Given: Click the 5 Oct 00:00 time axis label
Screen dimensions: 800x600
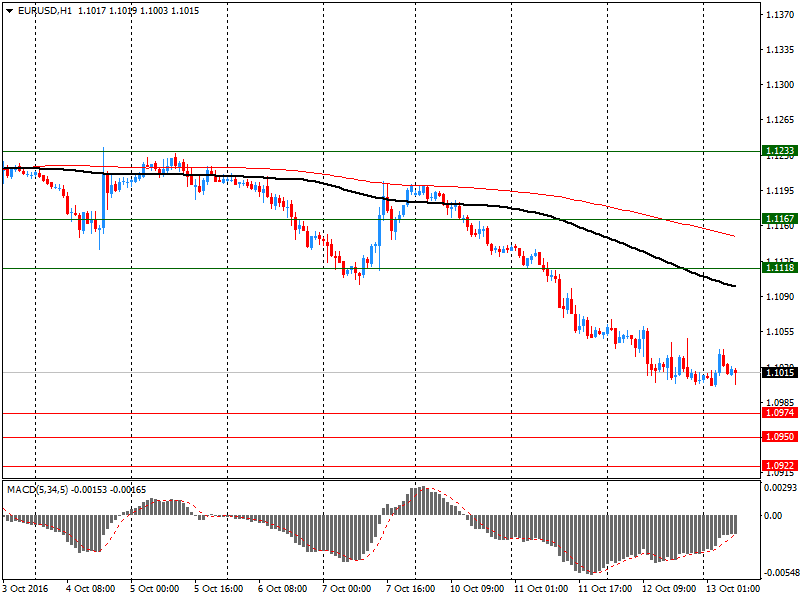Looking at the screenshot, I should point(154,589).
